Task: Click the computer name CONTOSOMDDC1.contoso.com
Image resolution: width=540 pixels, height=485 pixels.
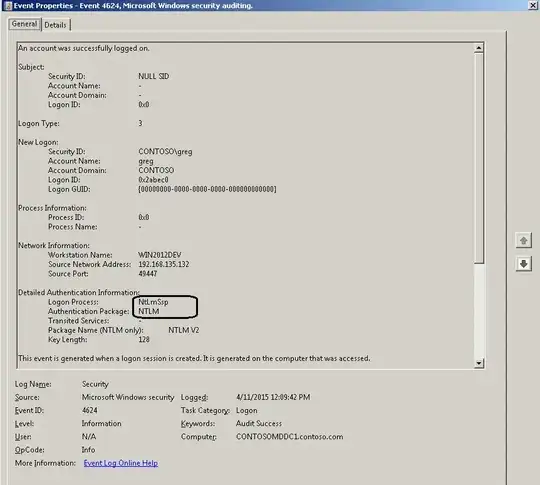Action: (289, 437)
